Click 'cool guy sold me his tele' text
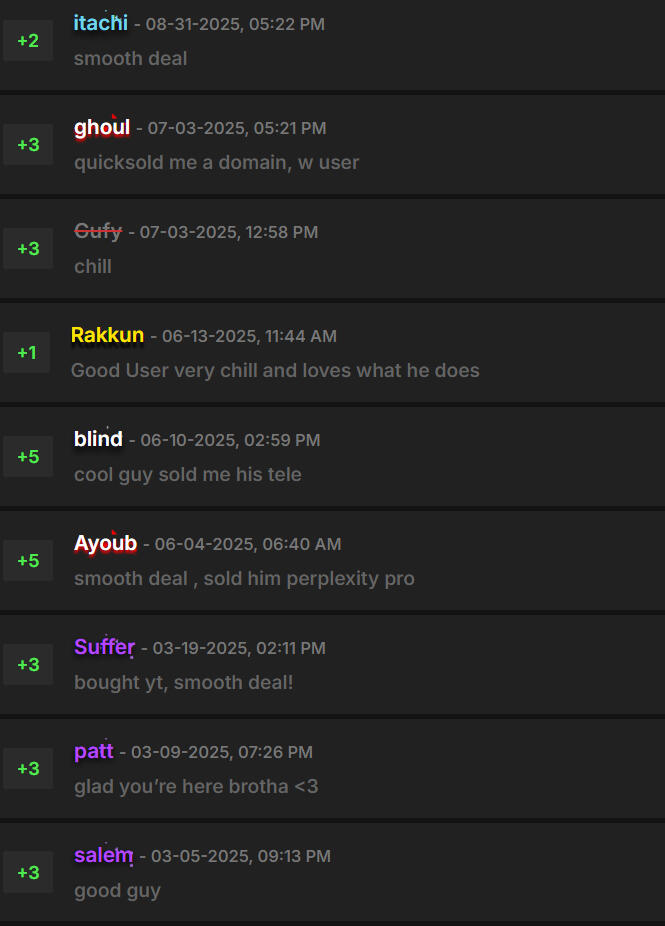This screenshot has width=665, height=926. [x=187, y=474]
